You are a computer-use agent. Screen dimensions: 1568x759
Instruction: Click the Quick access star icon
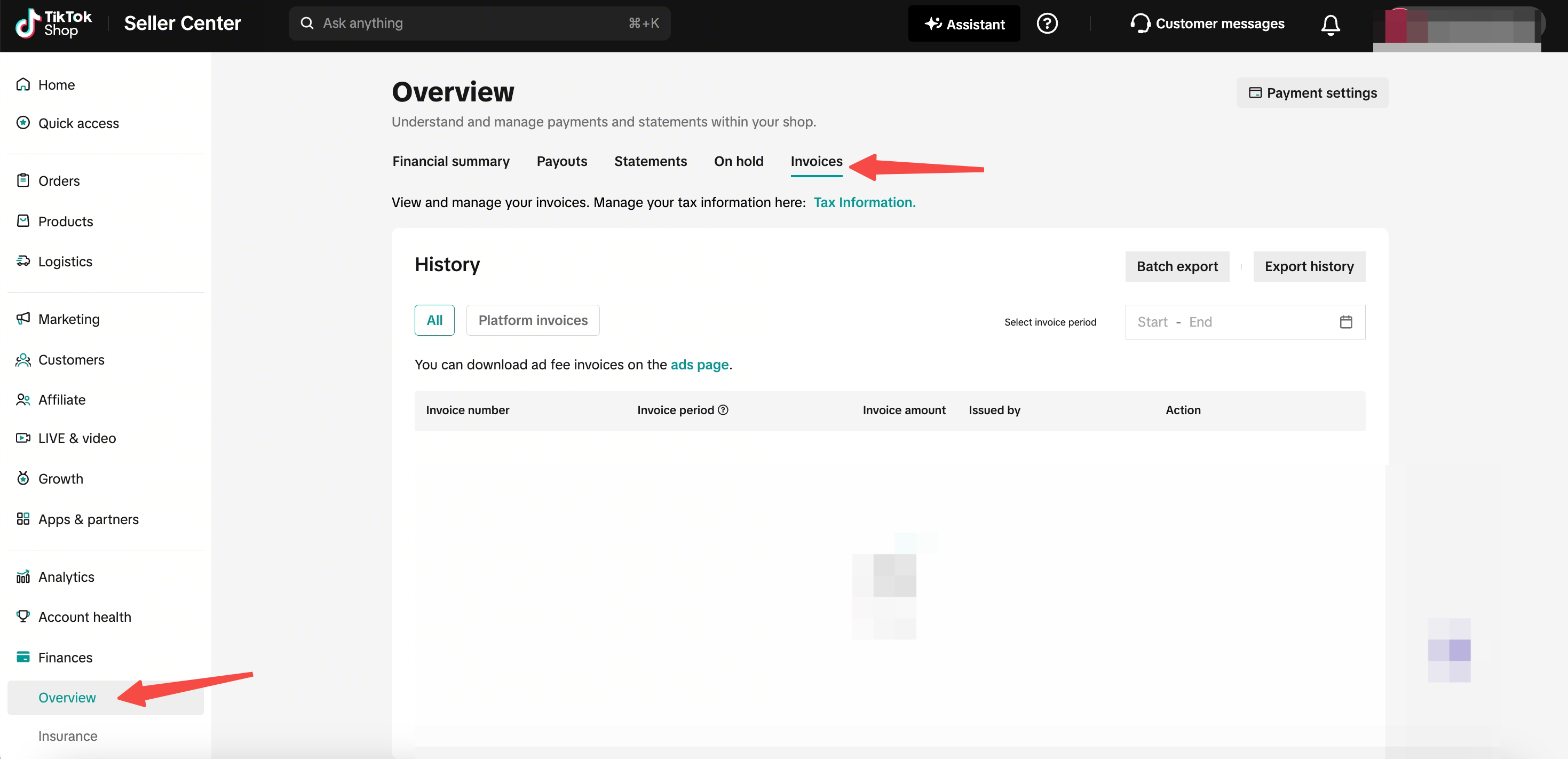click(23, 123)
